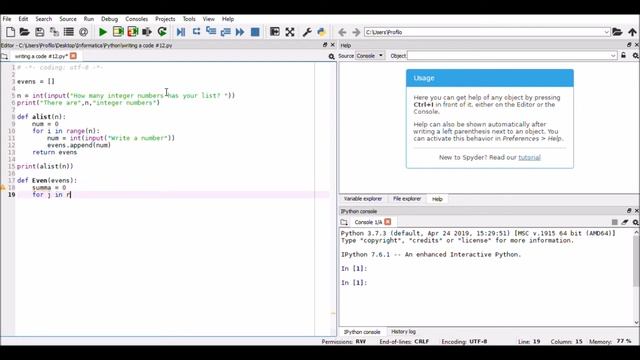Expand the Object combo box dropdown

point(613,56)
